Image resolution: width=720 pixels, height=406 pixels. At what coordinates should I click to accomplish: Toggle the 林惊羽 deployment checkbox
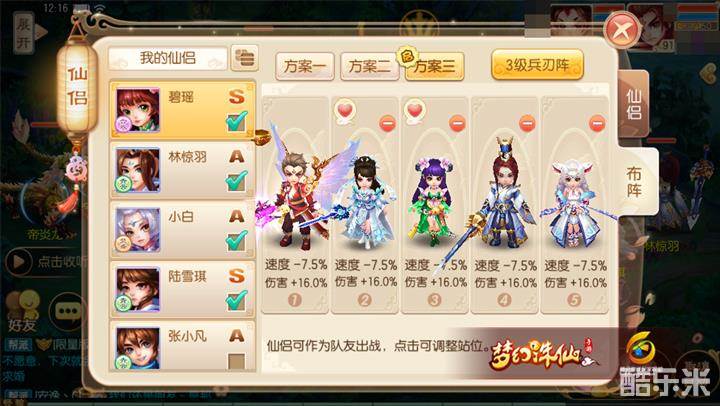(236, 181)
